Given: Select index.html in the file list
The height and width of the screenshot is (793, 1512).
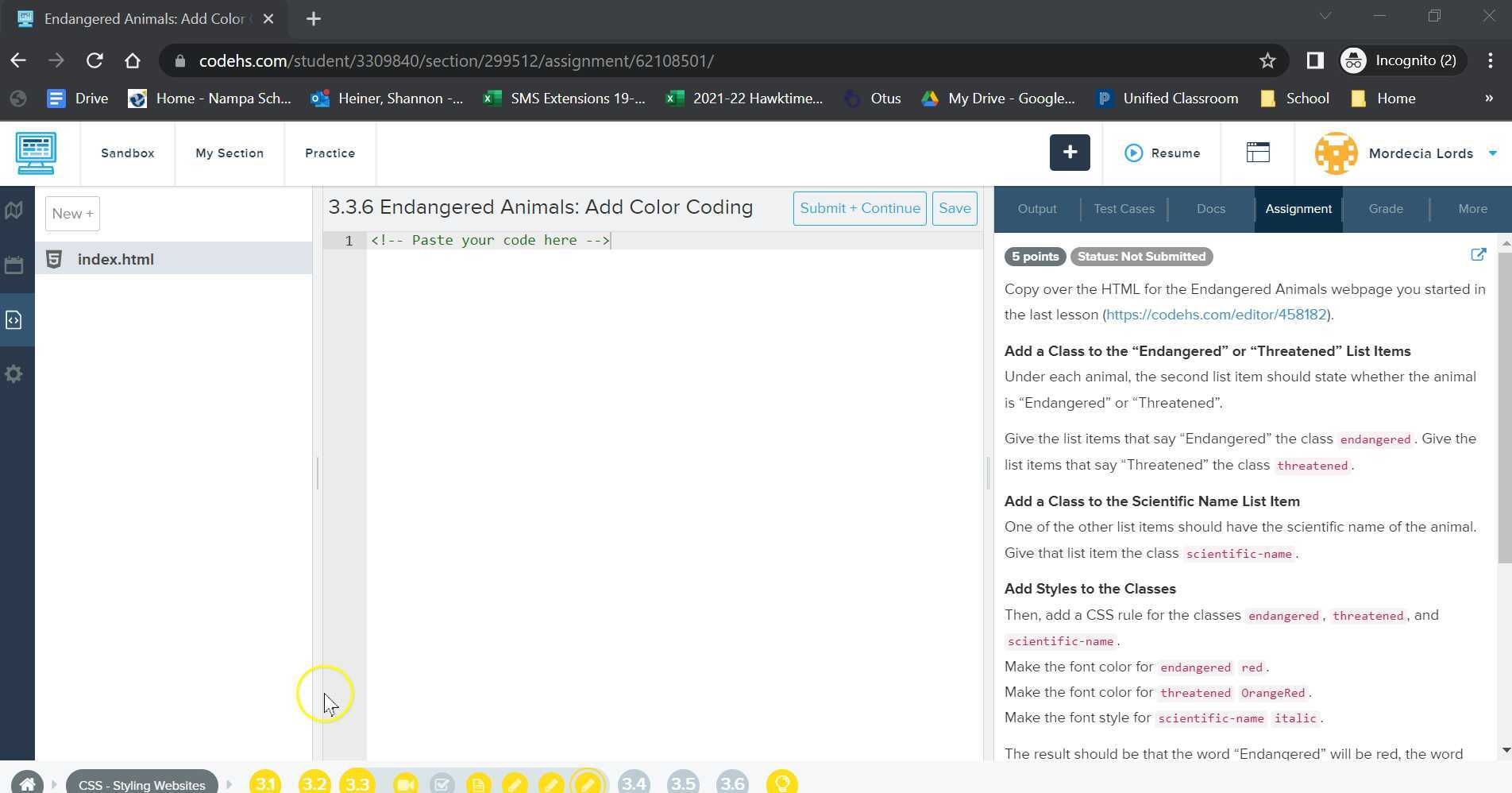Looking at the screenshot, I should (x=116, y=259).
